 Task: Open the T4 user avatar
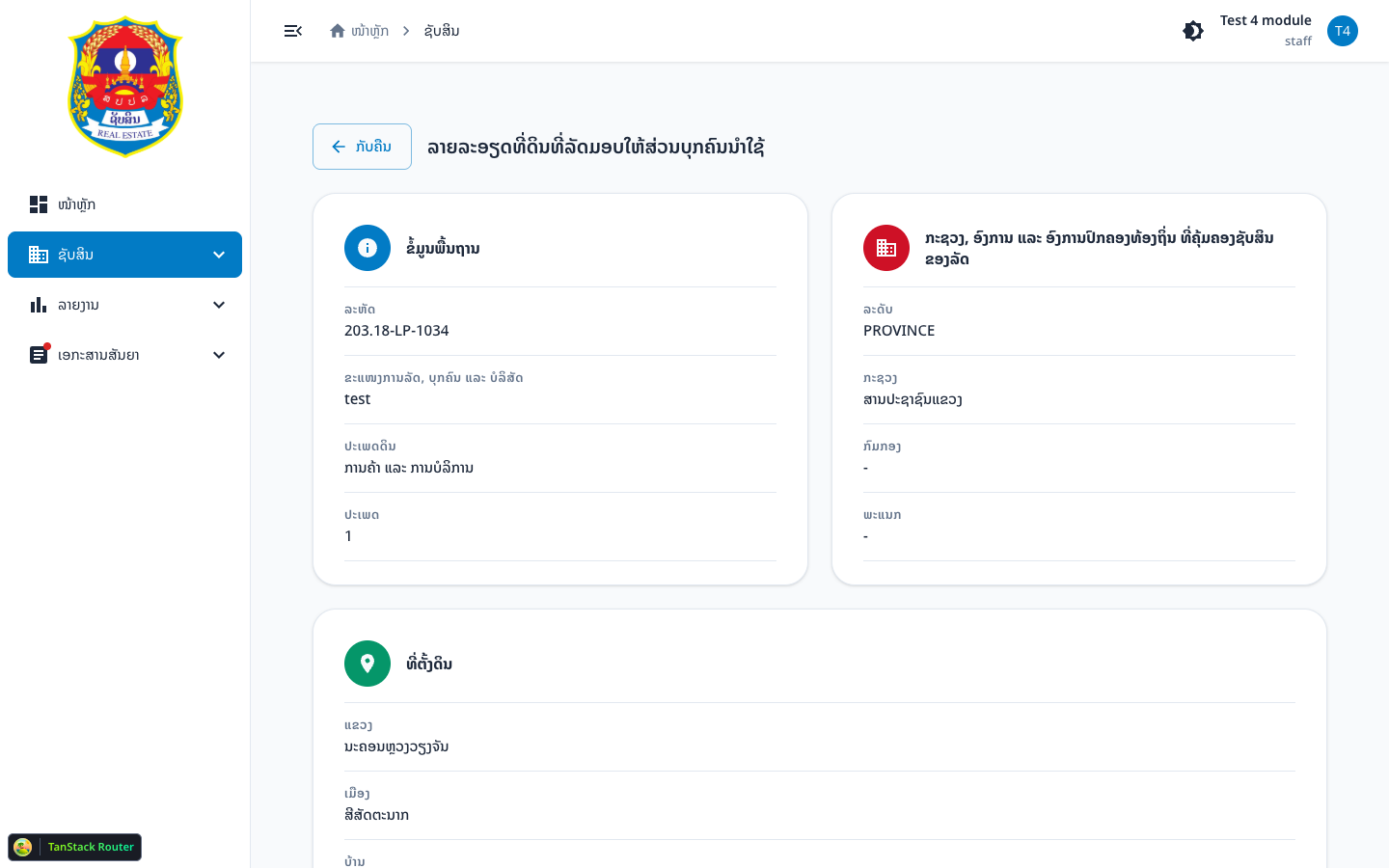click(x=1343, y=31)
